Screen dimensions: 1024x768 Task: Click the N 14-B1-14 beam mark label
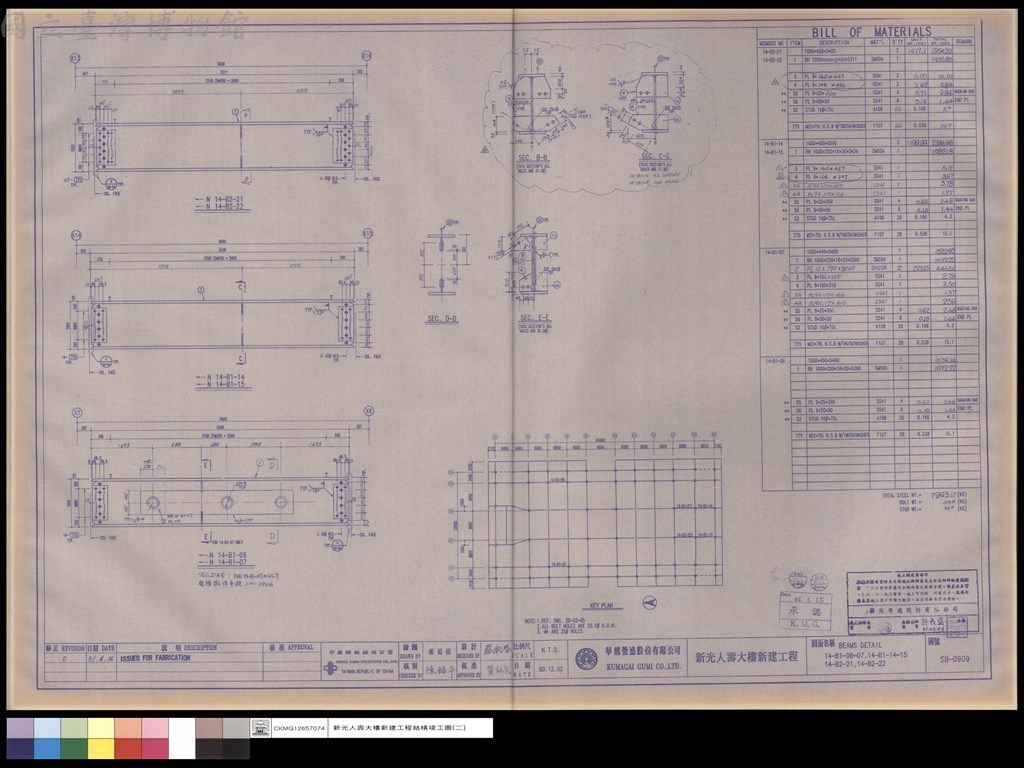(225, 377)
